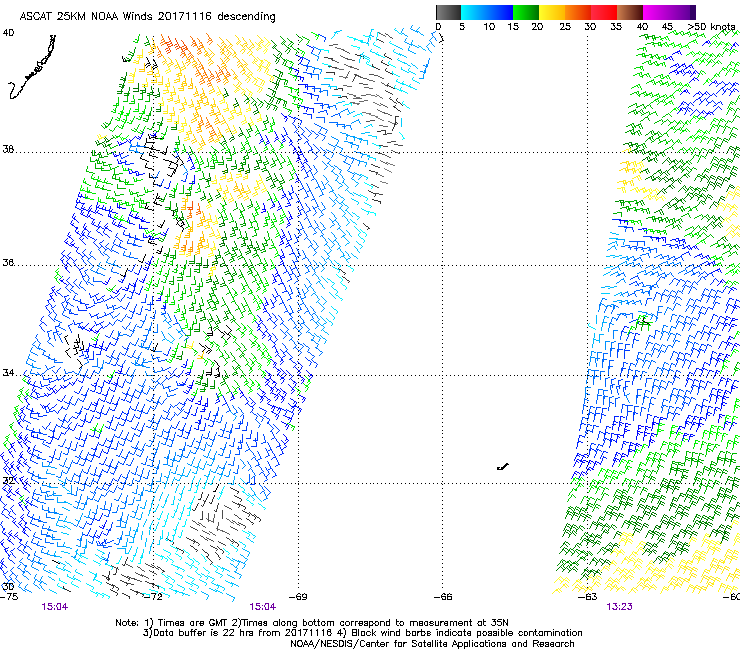Click the latitude label "40"
Screen dimensions: 740x650
pos(8,33)
